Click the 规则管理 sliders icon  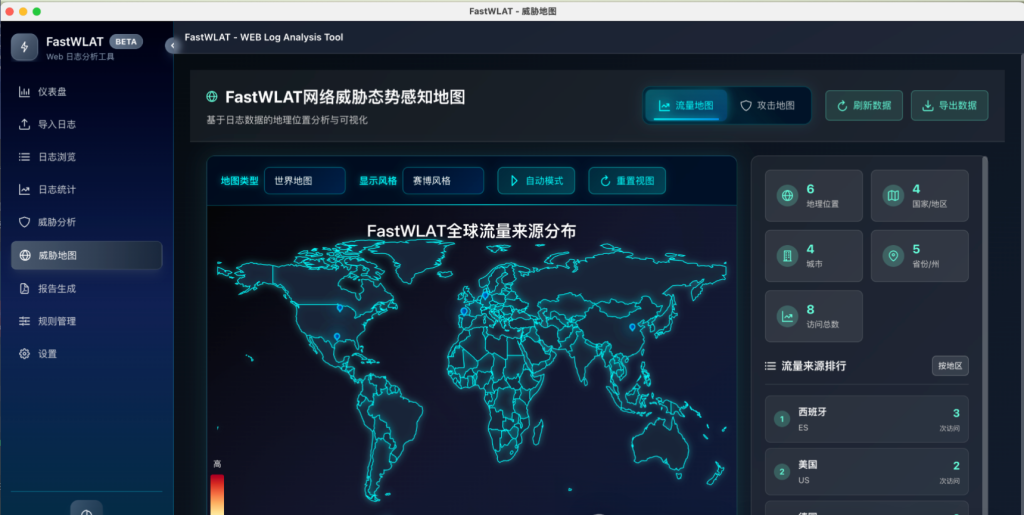coord(25,321)
